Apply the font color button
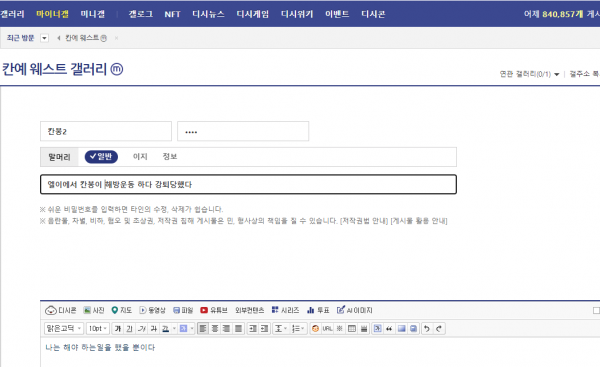Screen dimensions: 600x367 (x=165, y=329)
